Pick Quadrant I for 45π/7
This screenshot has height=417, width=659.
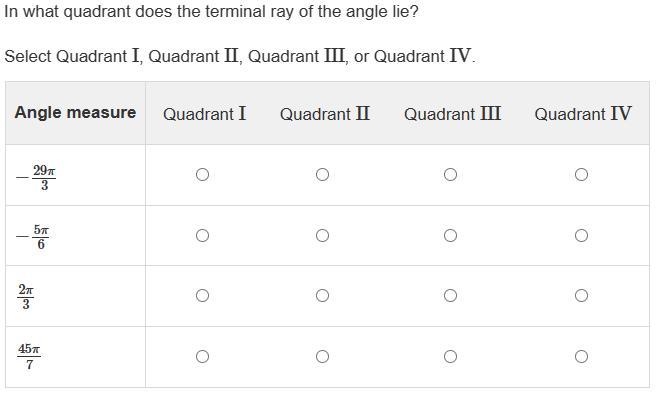click(202, 357)
